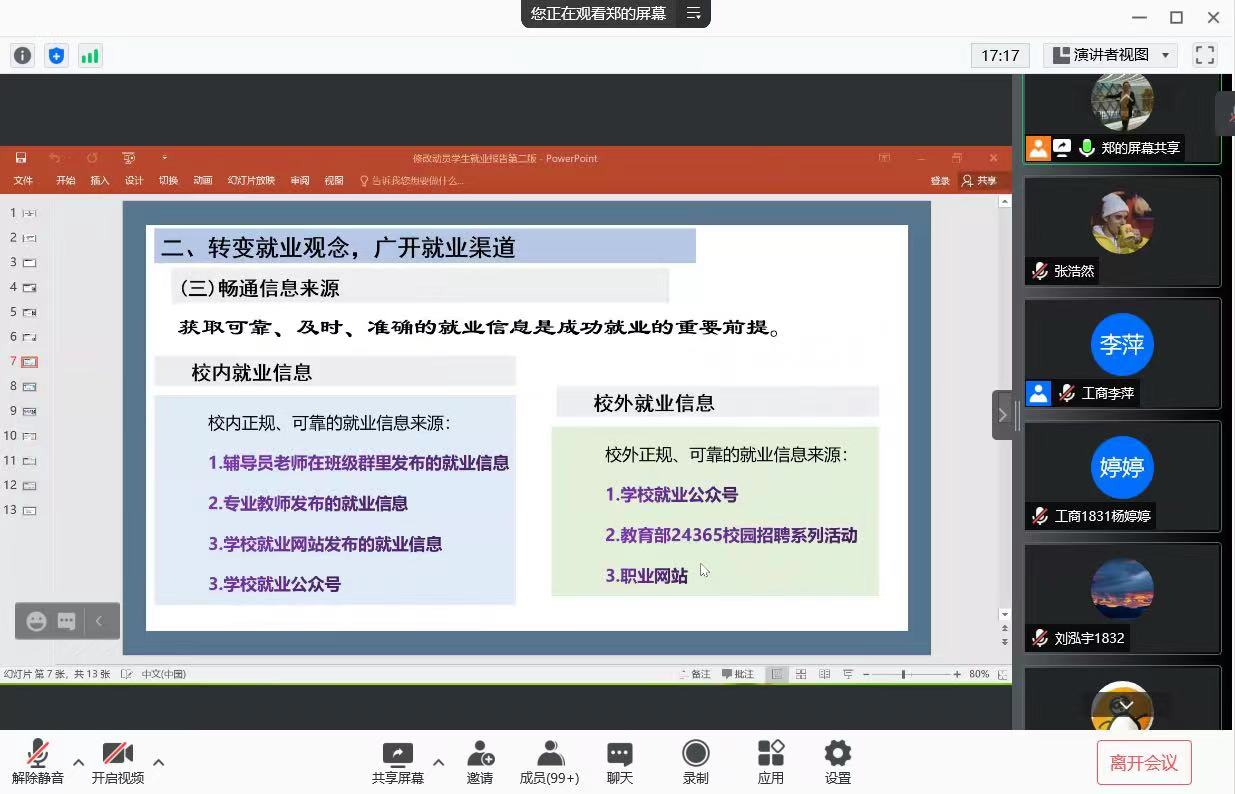The height and width of the screenshot is (794, 1235).
Task: Expand video options arrow beside 开启视频
Action: click(x=158, y=762)
